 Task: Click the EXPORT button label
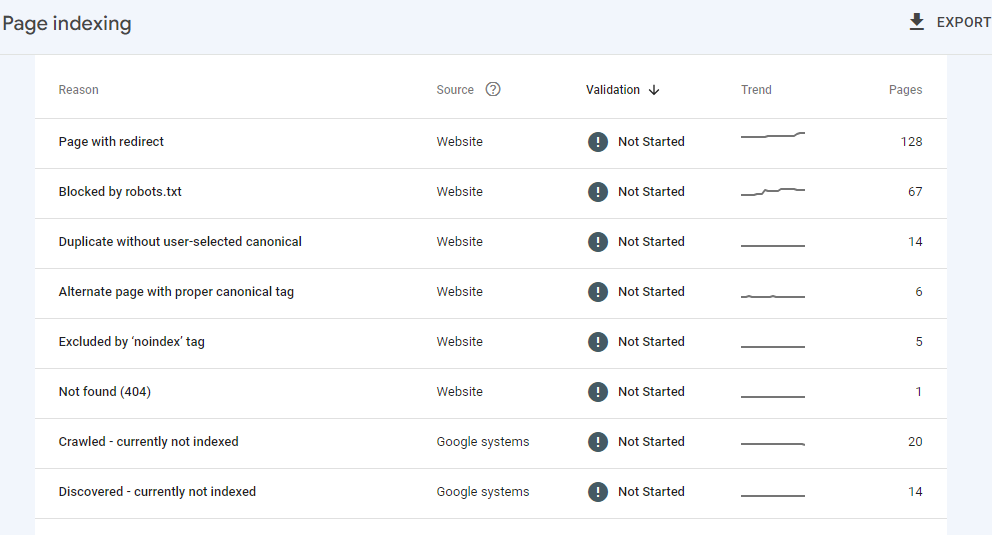963,22
